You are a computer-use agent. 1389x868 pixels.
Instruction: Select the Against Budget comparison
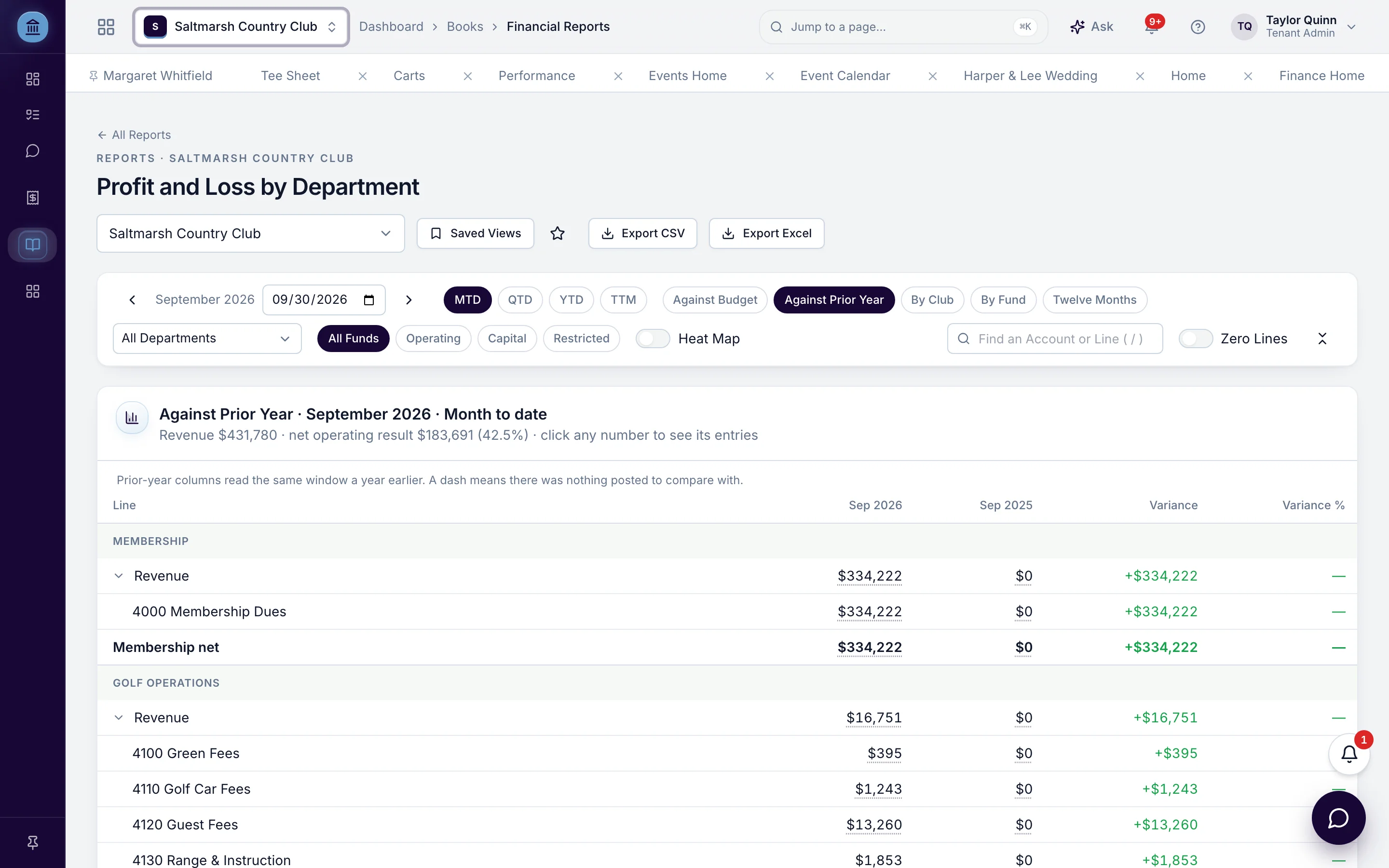point(715,299)
